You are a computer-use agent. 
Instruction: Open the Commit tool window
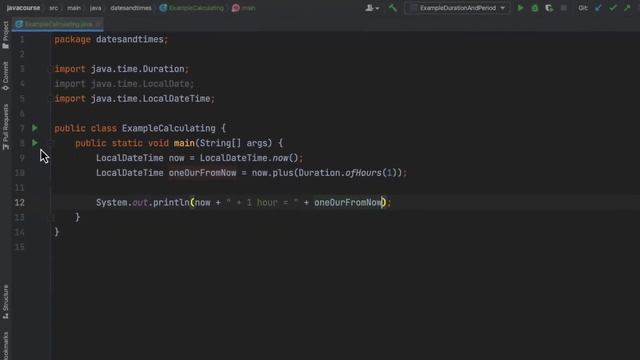(5, 76)
